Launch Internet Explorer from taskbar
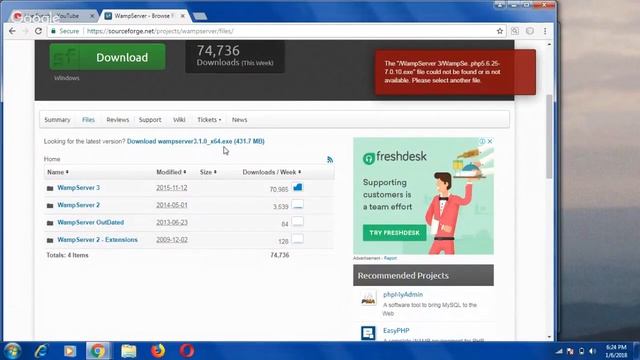 pyautogui.click(x=41, y=351)
